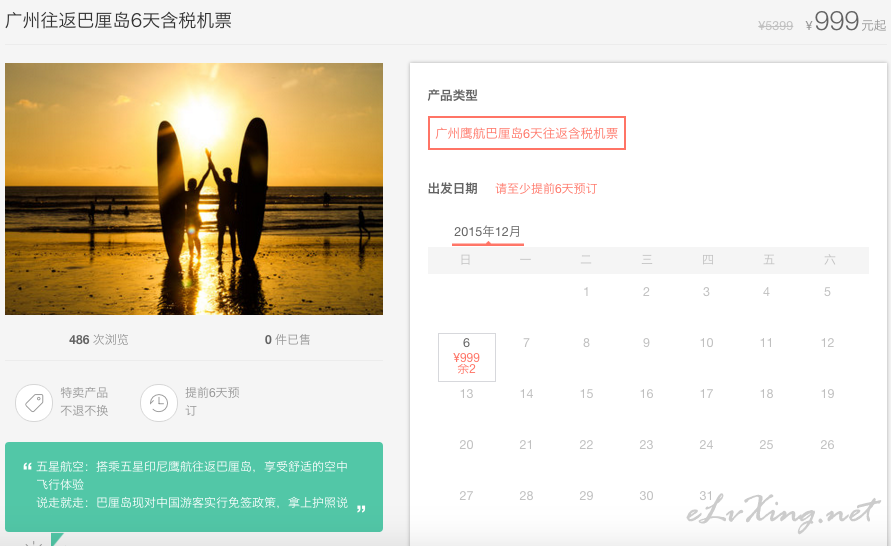The height and width of the screenshot is (546, 891).
Task: Click calendar date 28
Action: [526, 496]
